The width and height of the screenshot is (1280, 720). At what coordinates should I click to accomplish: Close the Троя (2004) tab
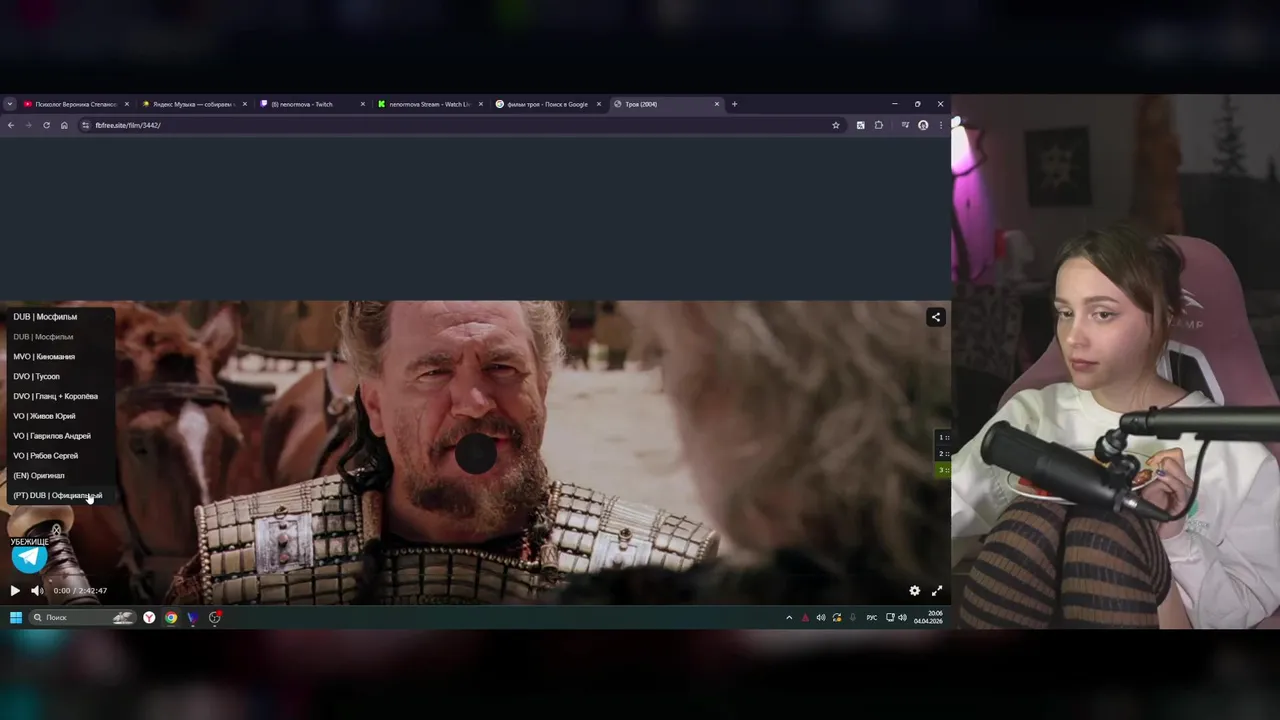click(x=717, y=104)
